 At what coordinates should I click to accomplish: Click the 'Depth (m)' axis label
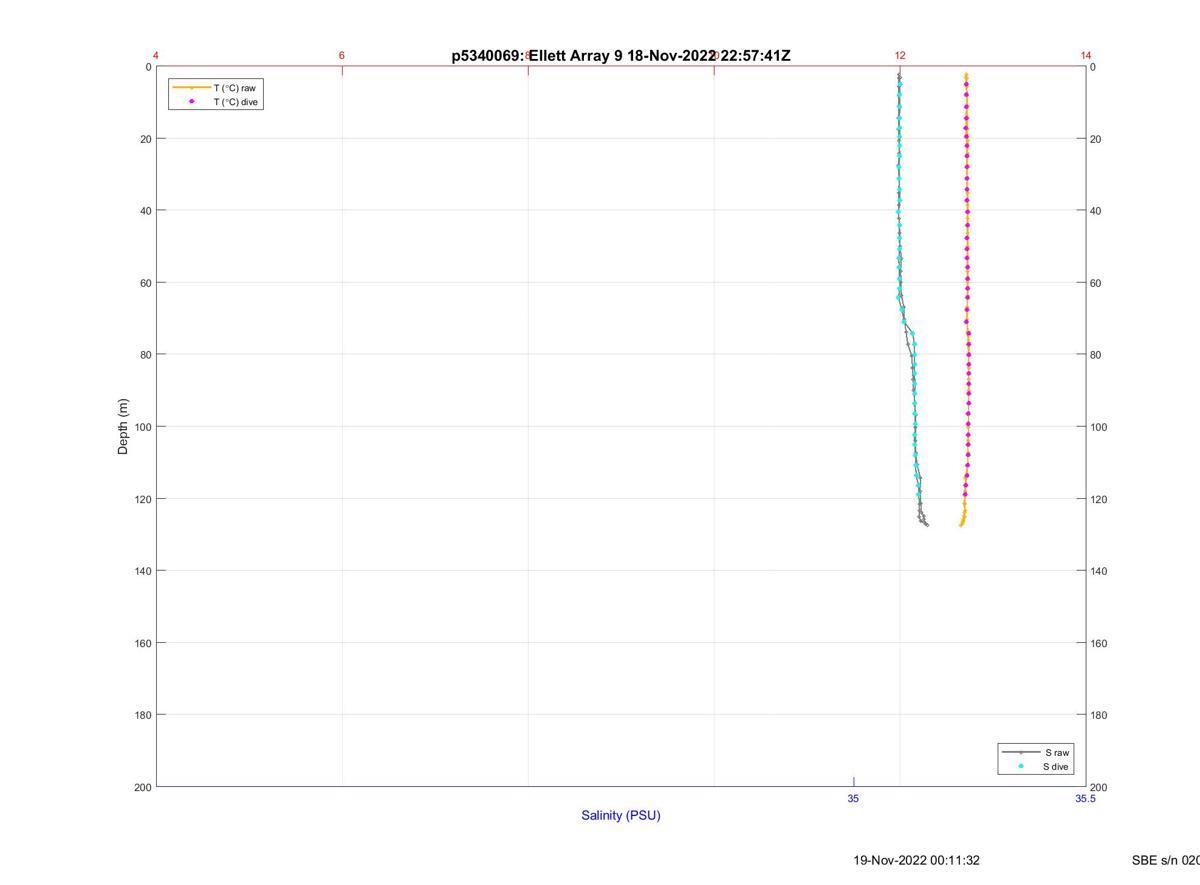pyautogui.click(x=123, y=427)
